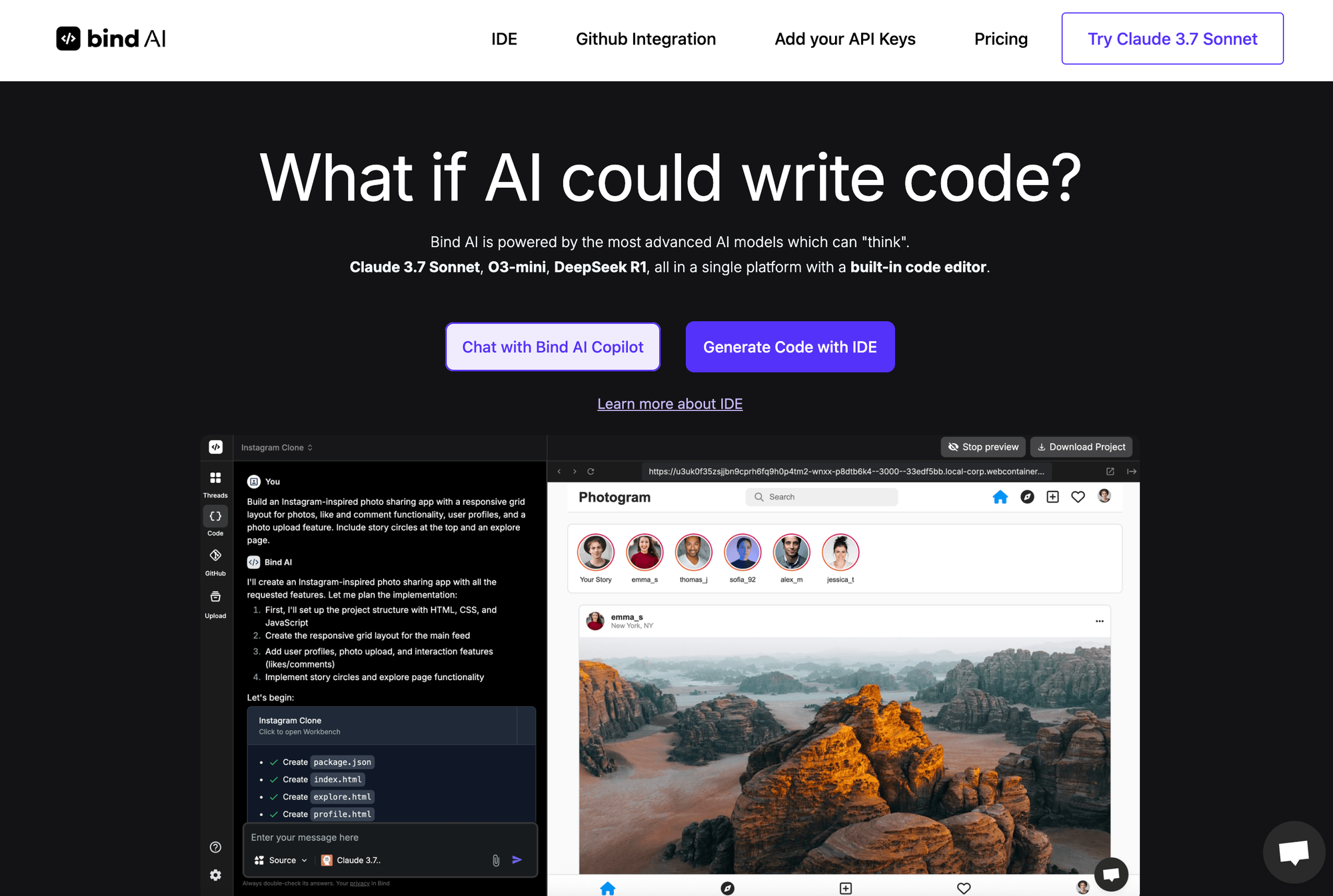The image size is (1333, 896).
Task: Open the Claude 3.7 model selector
Action: click(351, 860)
